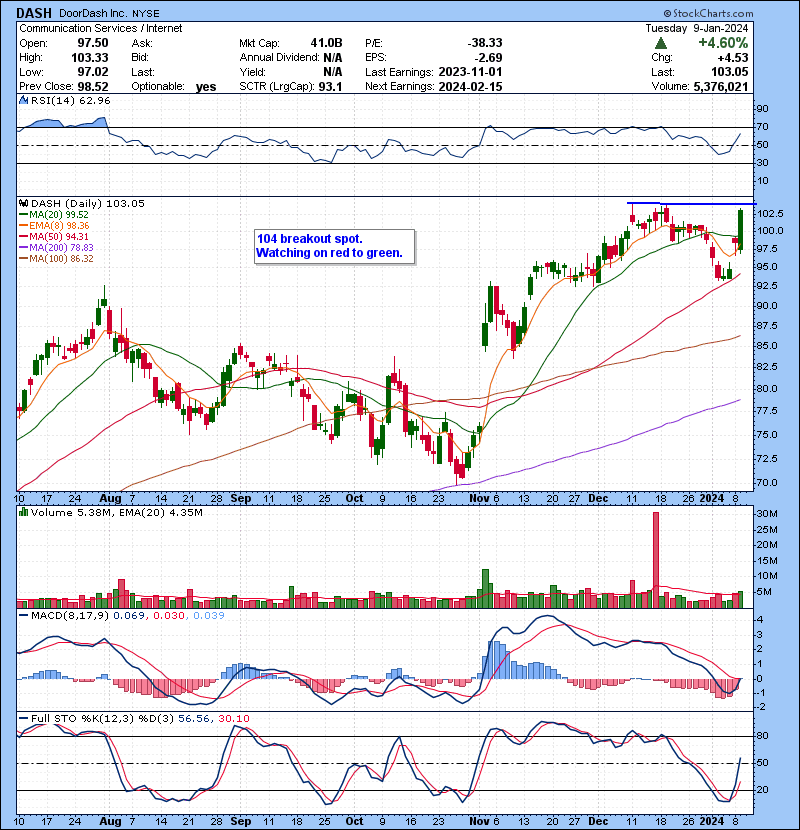The width and height of the screenshot is (800, 830).
Task: Select 'DoorDash Inc.' company name
Action: click(93, 14)
